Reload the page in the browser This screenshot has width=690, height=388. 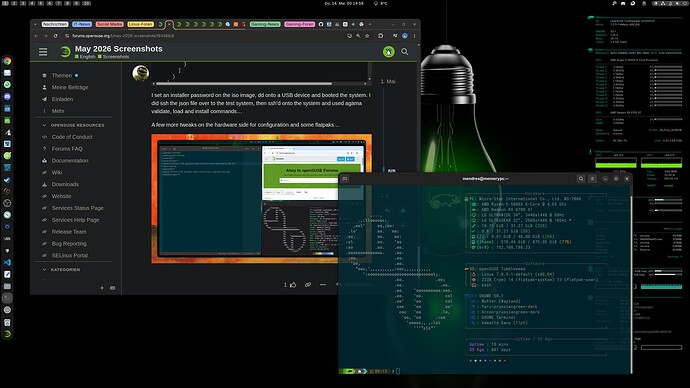click(x=55, y=36)
